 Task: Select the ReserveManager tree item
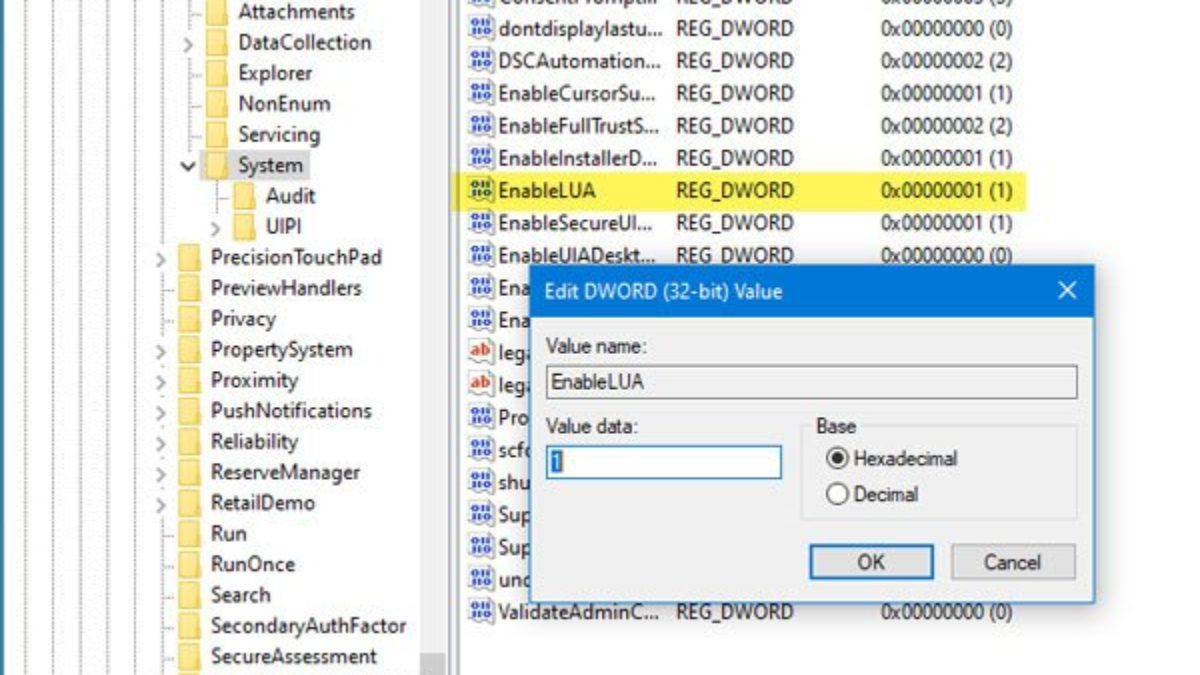point(285,473)
